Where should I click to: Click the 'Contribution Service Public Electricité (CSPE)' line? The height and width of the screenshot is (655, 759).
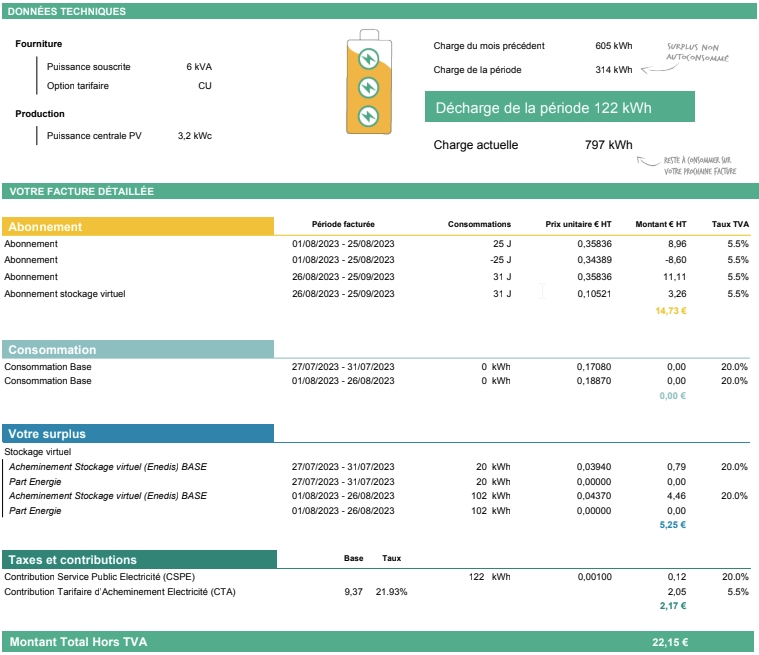point(98,577)
